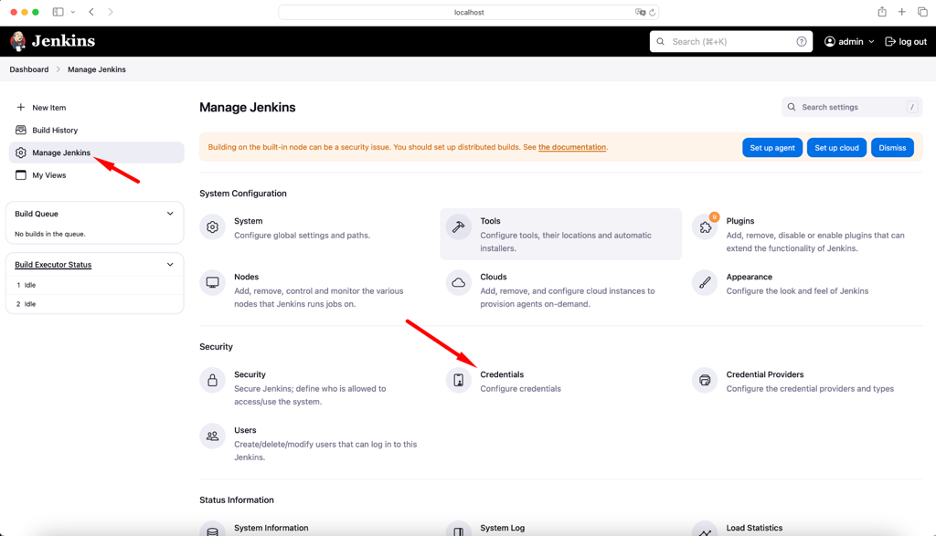This screenshot has width=936, height=536.
Task: Select My Views in the sidebar
Action: [49, 175]
